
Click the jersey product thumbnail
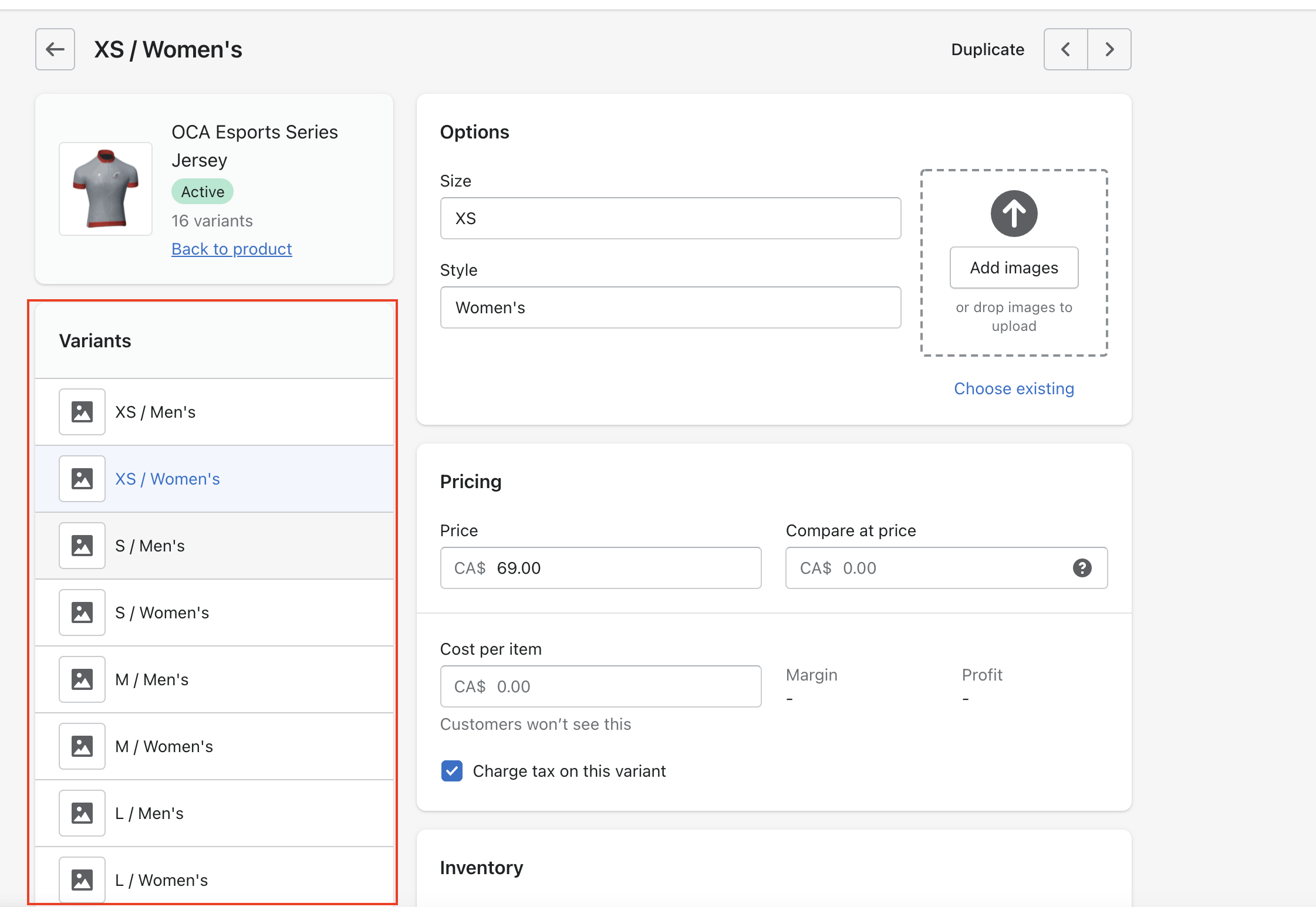pyautogui.click(x=106, y=189)
